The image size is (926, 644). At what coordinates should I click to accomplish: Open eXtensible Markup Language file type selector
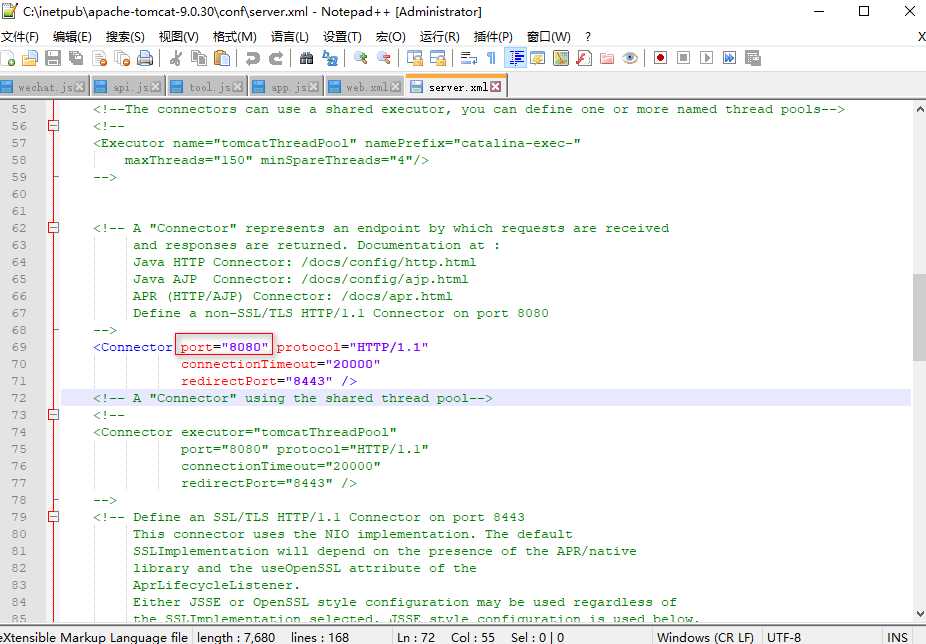pyautogui.click(x=94, y=637)
